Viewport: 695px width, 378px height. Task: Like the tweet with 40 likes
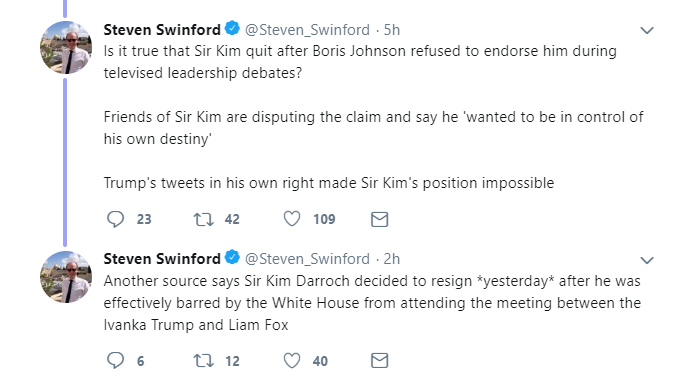coord(292,360)
